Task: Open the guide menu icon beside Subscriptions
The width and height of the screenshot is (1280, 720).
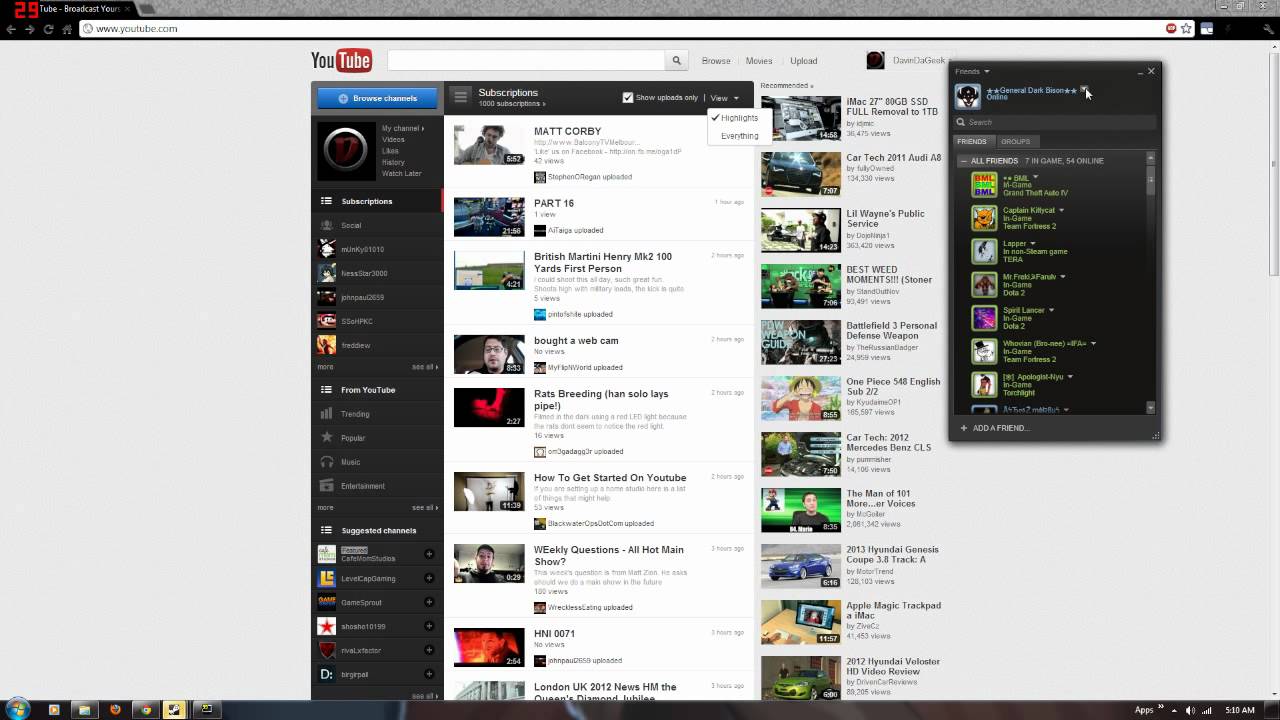Action: pyautogui.click(x=460, y=96)
